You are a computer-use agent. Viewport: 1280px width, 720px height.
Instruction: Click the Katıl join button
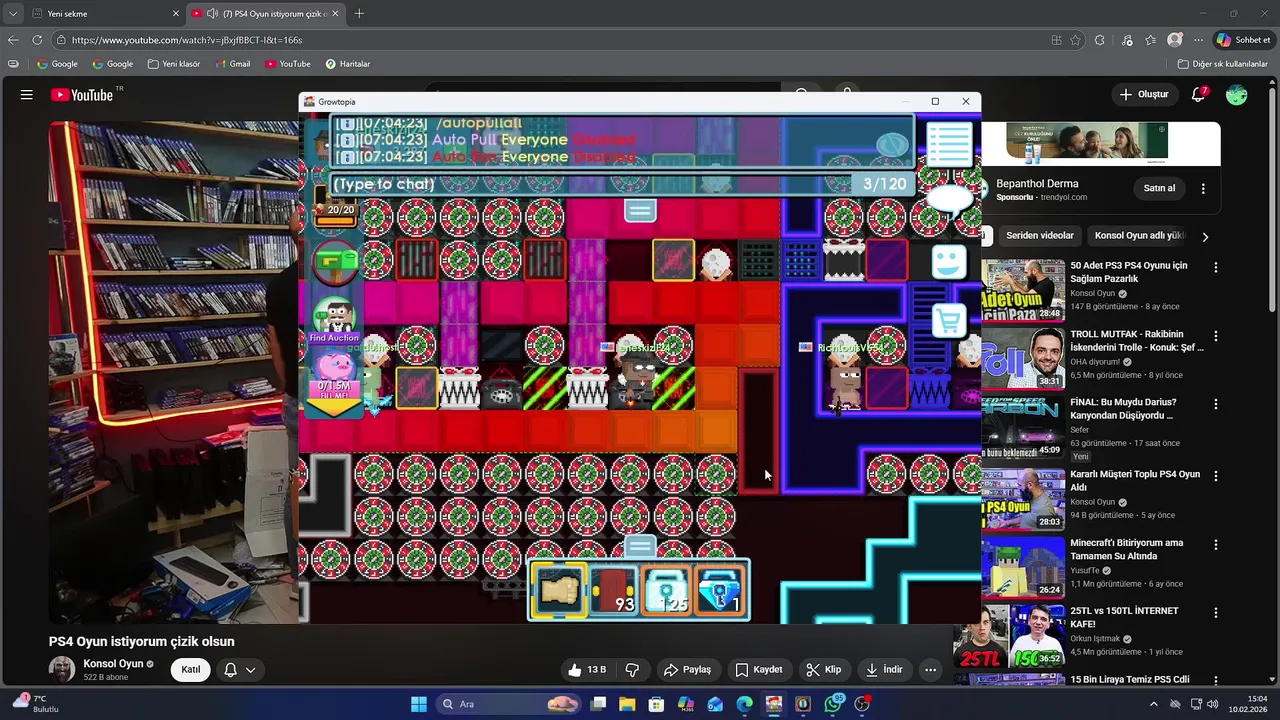click(x=190, y=670)
